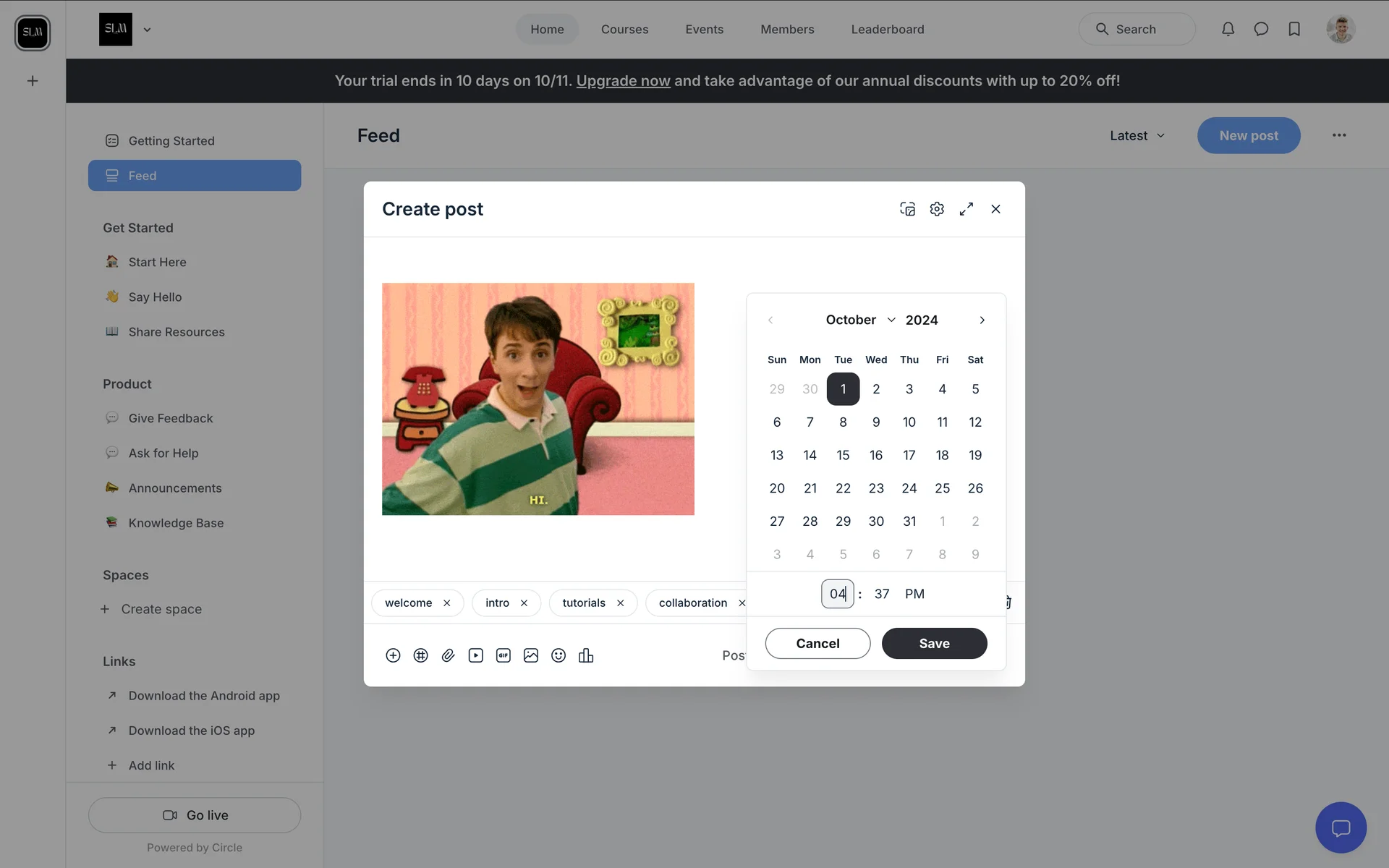This screenshot has width=1389, height=868.
Task: Toggle the PM period in time picker
Action: click(914, 594)
